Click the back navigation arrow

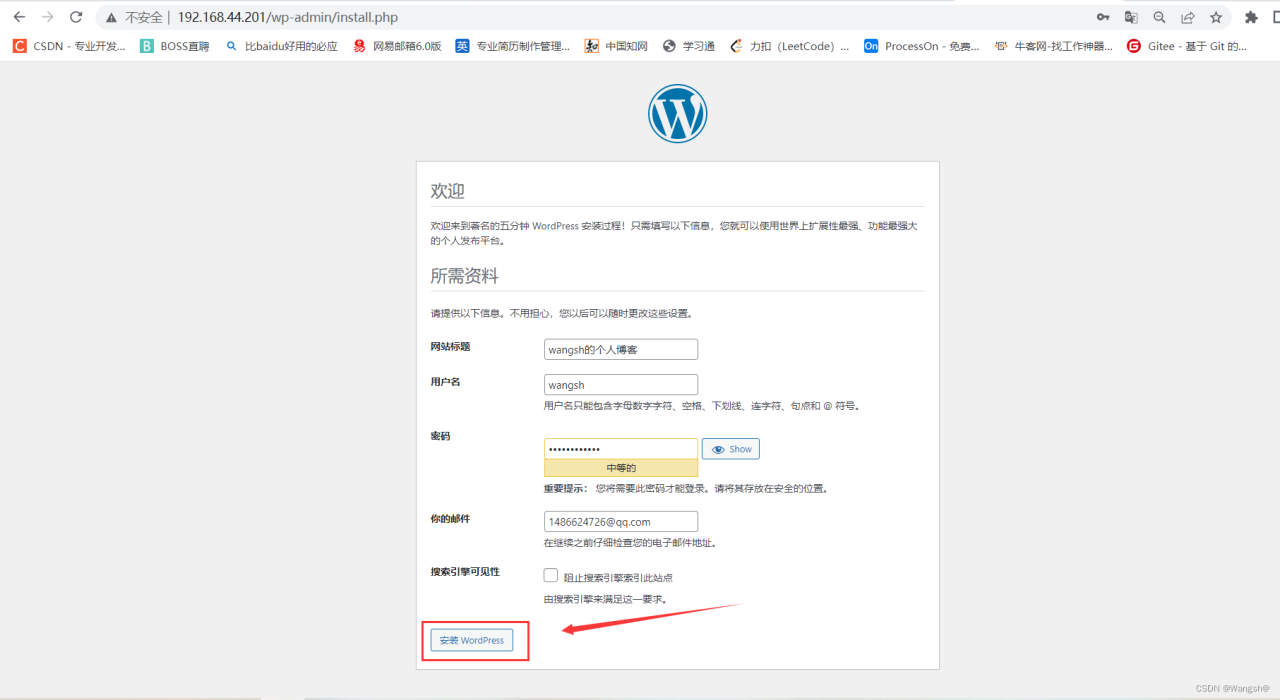[x=20, y=17]
